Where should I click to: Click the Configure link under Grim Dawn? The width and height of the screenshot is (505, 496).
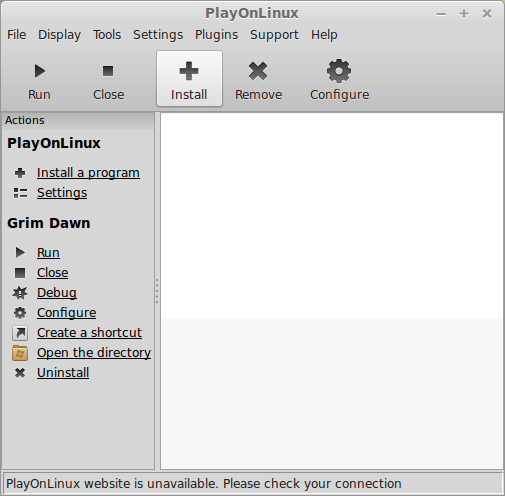pos(67,313)
